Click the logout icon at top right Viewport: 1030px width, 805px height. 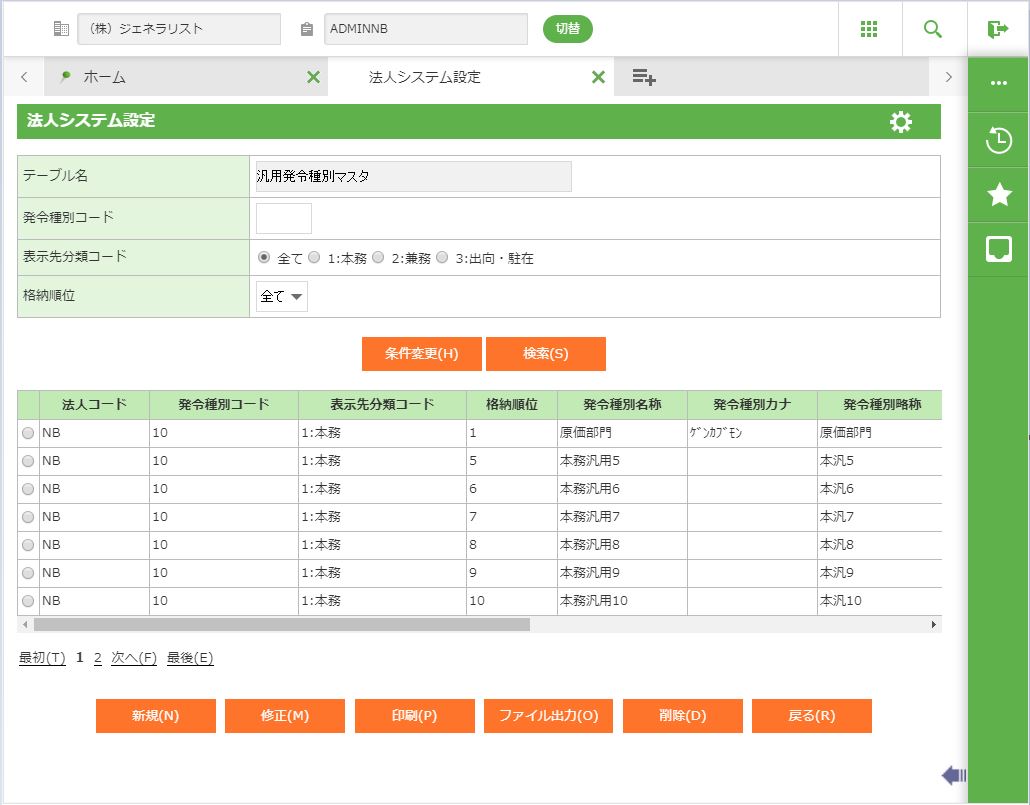click(997, 29)
